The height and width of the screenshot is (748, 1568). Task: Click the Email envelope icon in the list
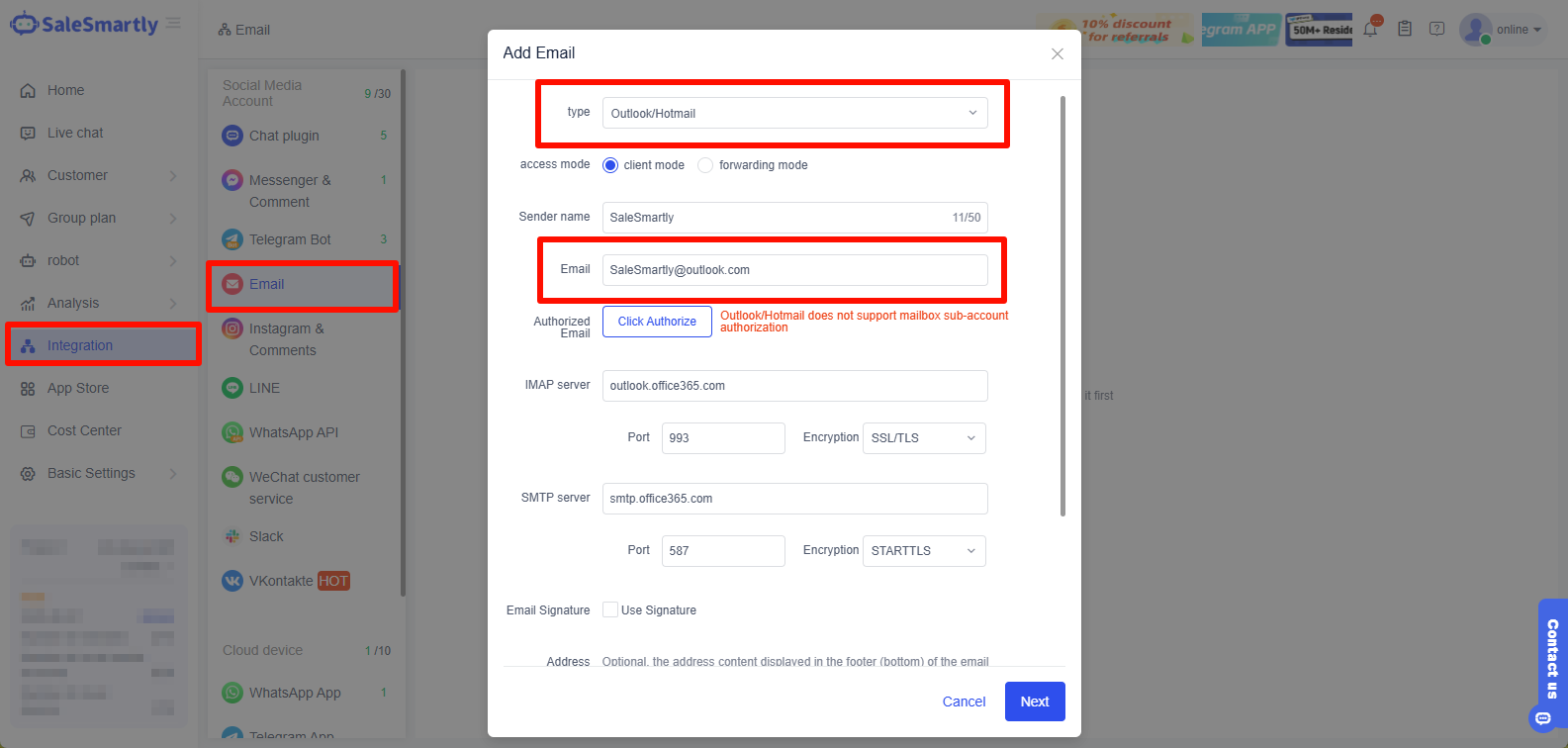pos(232,284)
